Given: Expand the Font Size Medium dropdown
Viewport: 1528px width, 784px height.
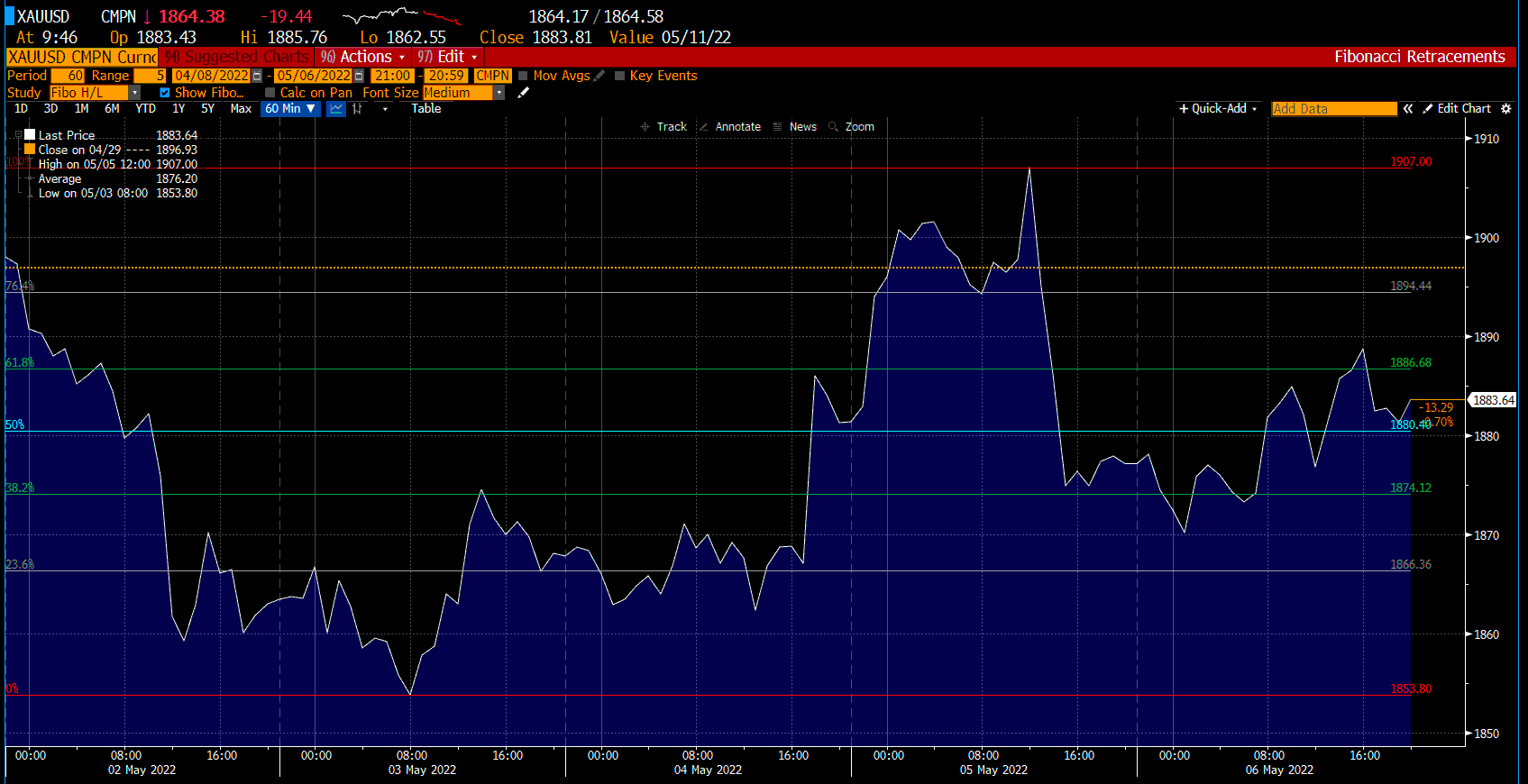Looking at the screenshot, I should tap(499, 93).
